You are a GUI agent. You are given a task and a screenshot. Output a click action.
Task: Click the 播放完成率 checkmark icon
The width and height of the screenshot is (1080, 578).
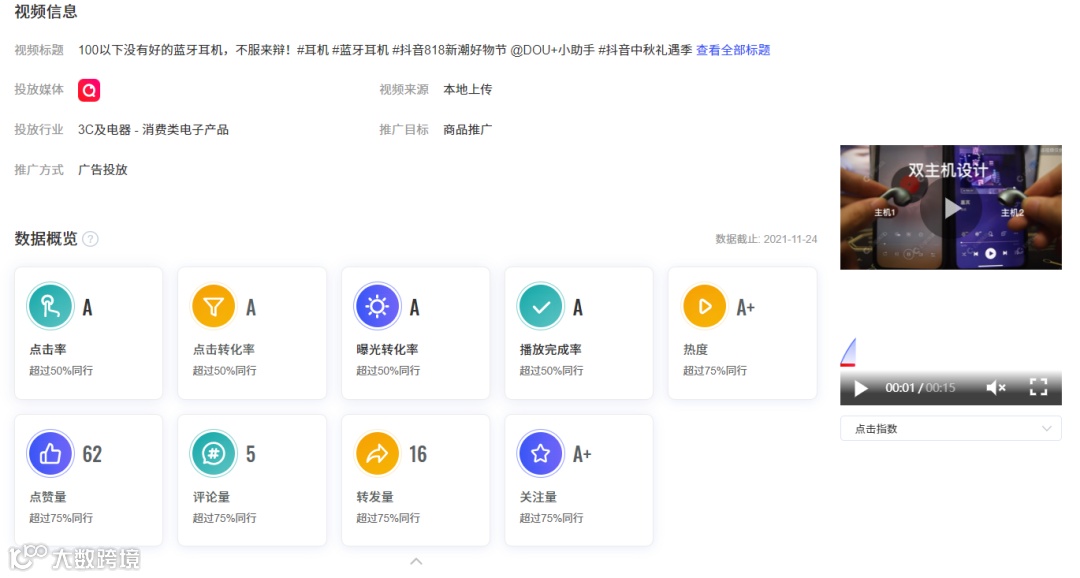click(x=541, y=306)
